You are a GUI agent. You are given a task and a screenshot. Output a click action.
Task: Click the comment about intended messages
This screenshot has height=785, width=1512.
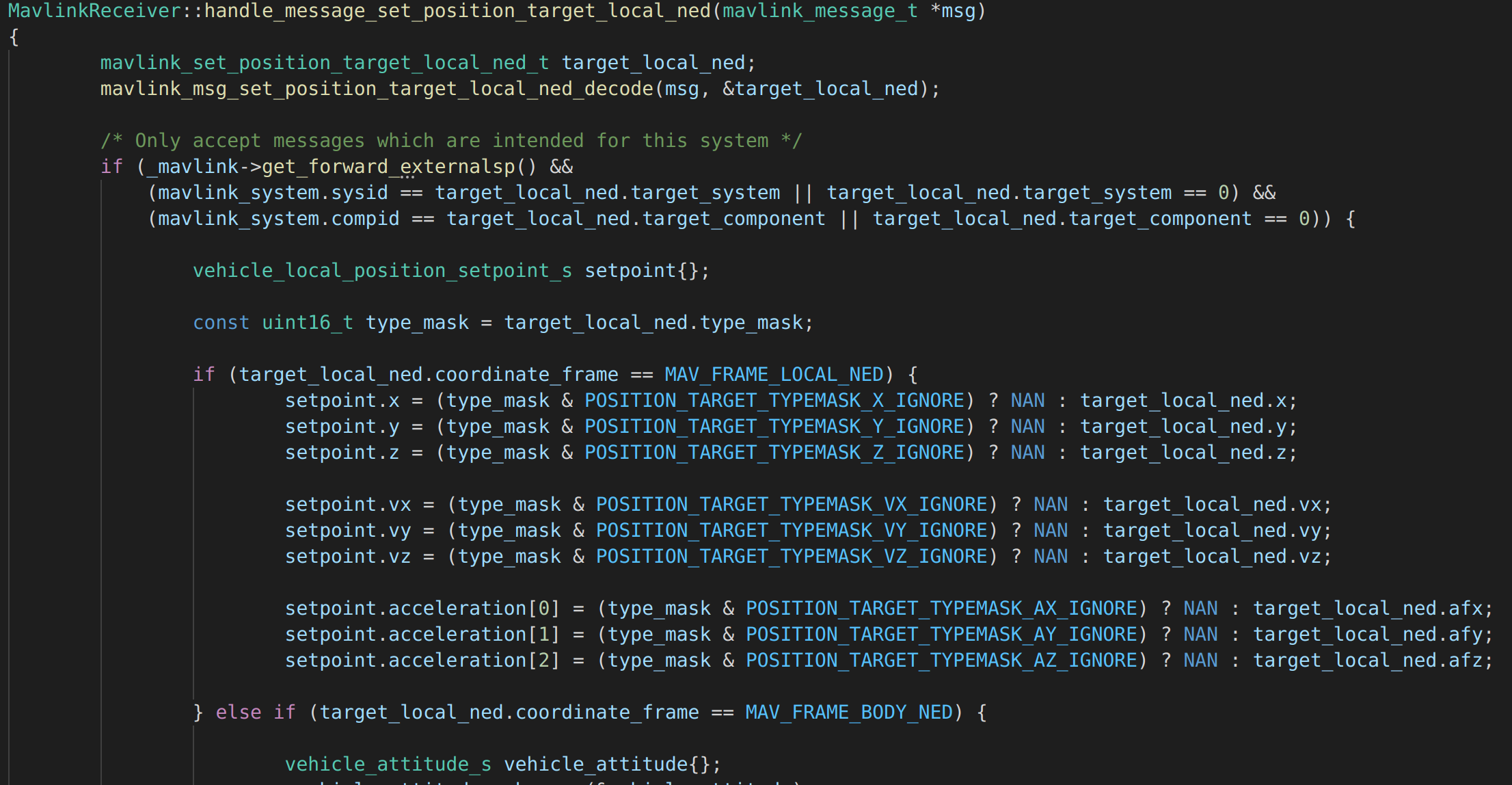tap(451, 141)
